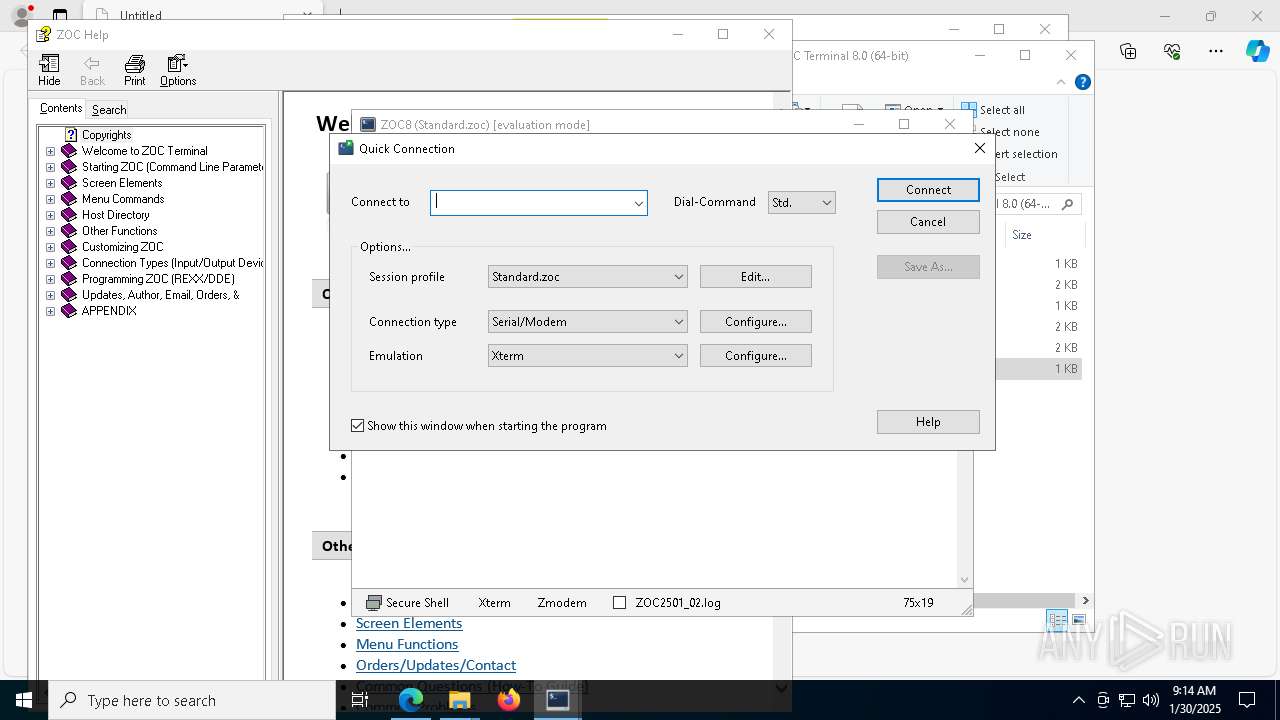Open the Emulation Xterm dropdown
This screenshot has height=720, width=1280.
point(678,356)
